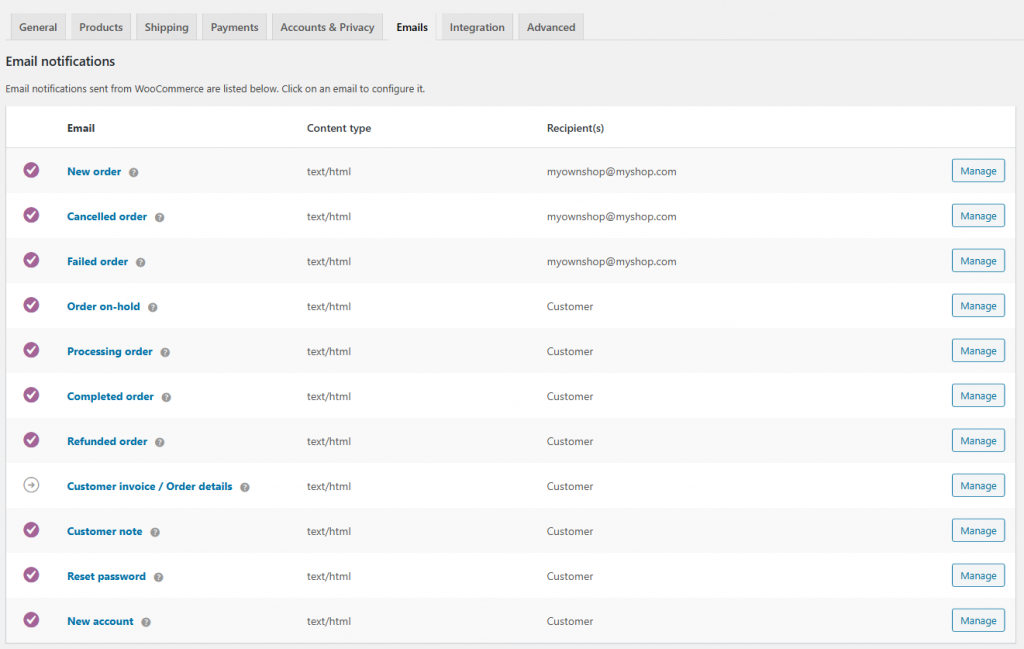This screenshot has height=649, width=1024.
Task: Click the help icon beside Processing order
Action: pos(165,353)
